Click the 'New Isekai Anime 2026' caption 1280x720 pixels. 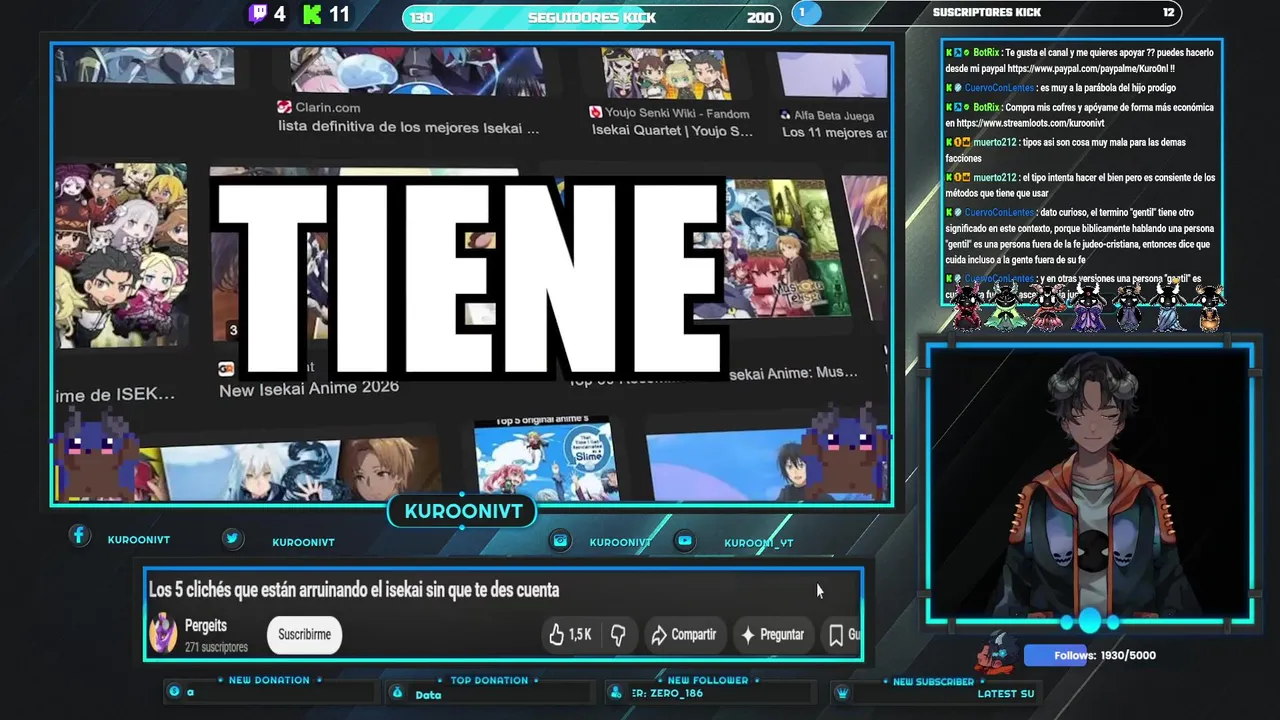tap(309, 387)
